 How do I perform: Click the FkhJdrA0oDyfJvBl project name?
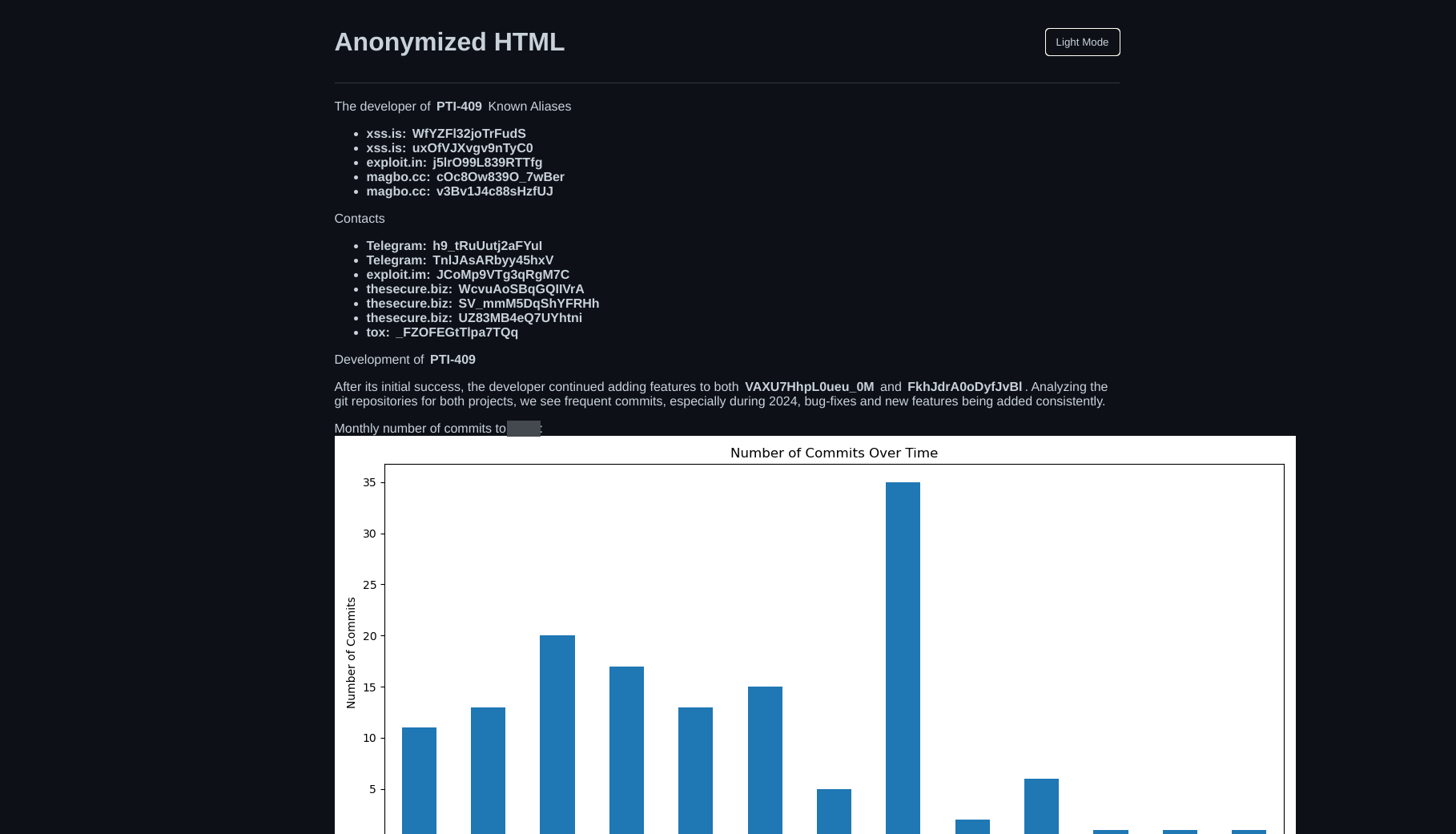point(964,387)
